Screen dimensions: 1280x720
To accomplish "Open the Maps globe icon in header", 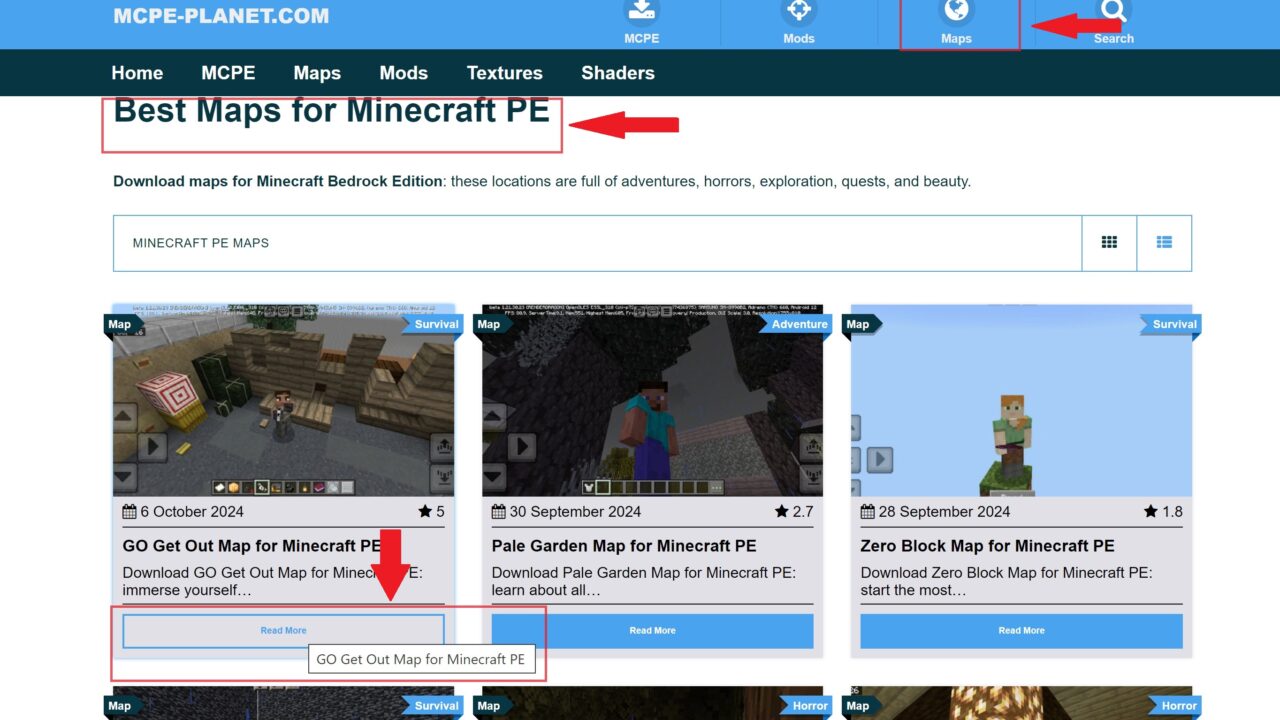I will click(x=956, y=12).
